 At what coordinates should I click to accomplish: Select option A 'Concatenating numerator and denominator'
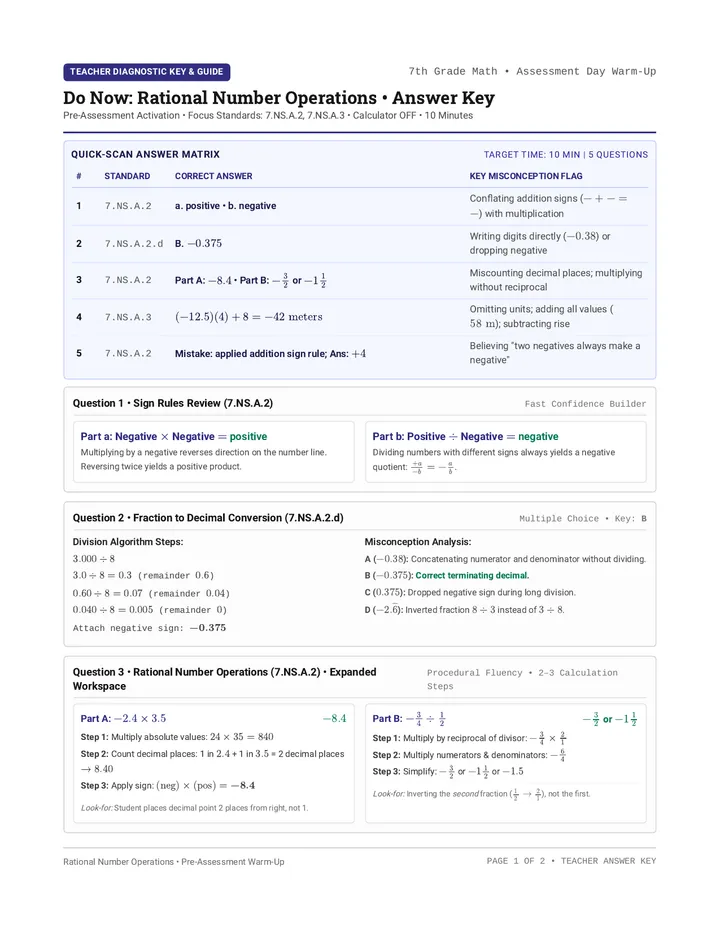tap(505, 559)
